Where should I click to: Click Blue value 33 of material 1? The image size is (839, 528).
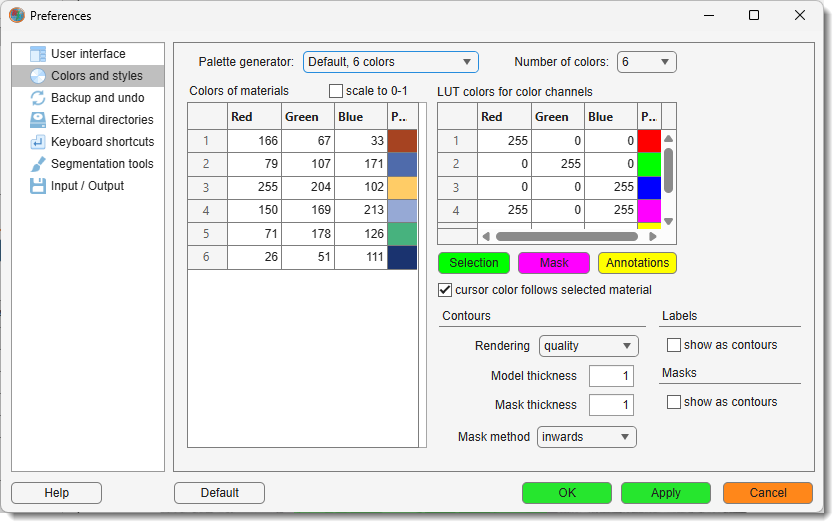tap(361, 141)
